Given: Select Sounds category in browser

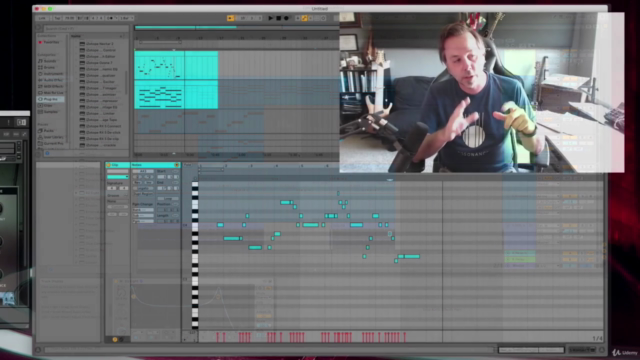Looking at the screenshot, I should coord(48,61).
